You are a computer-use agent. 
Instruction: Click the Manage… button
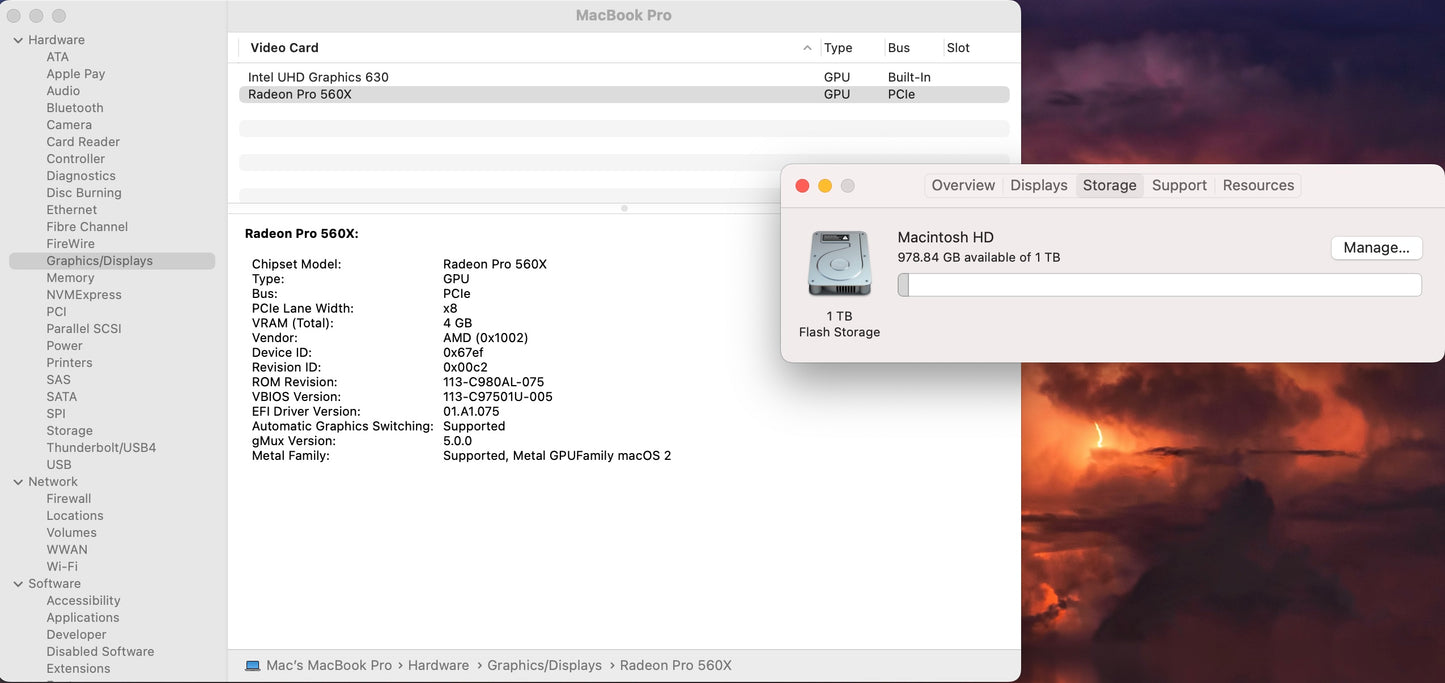(x=1376, y=247)
